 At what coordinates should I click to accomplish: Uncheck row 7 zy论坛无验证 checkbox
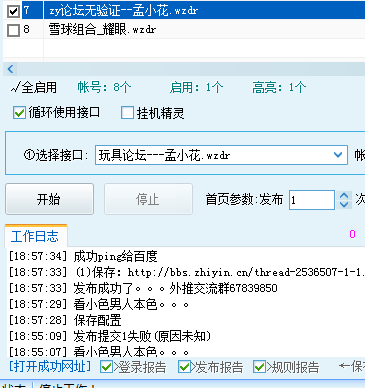click(13, 11)
